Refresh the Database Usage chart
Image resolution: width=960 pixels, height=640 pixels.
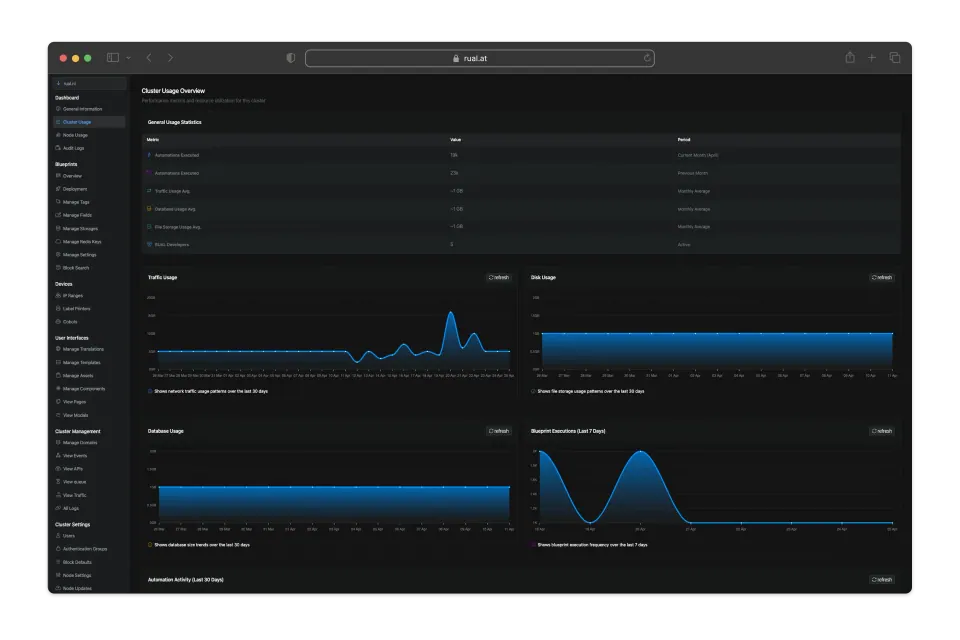click(498, 431)
